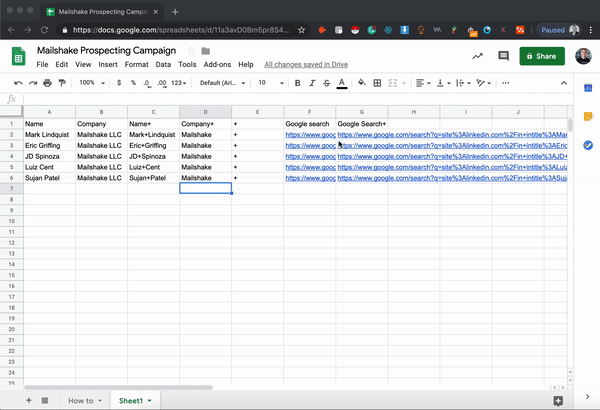Toggle bold formatting
The width and height of the screenshot is (600, 410).
297,83
